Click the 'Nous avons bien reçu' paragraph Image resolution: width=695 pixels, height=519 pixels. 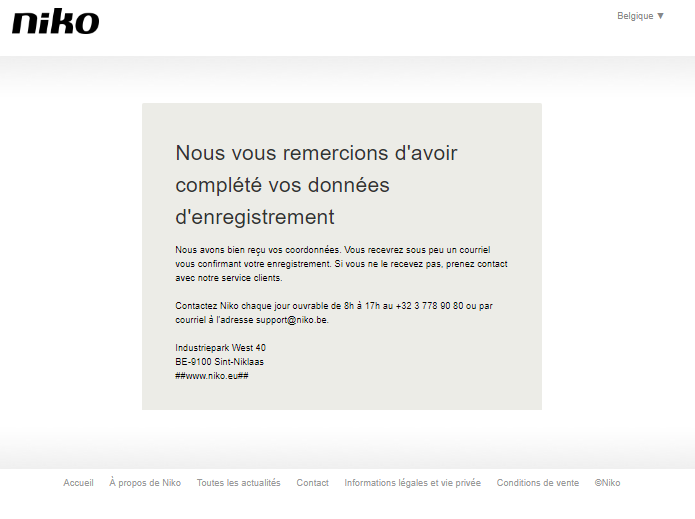(x=340, y=264)
